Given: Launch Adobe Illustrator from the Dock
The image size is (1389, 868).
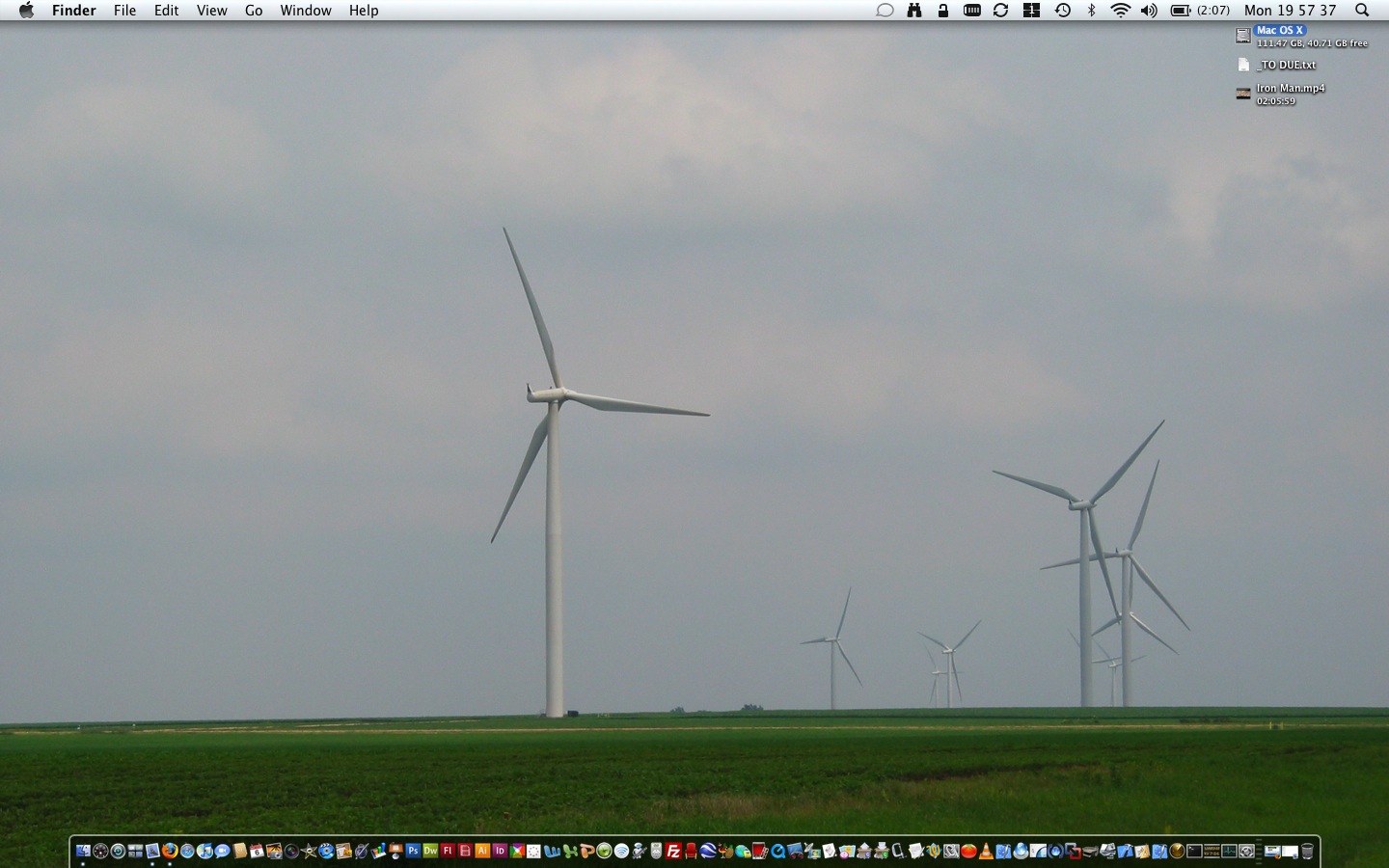Looking at the screenshot, I should coord(482,851).
